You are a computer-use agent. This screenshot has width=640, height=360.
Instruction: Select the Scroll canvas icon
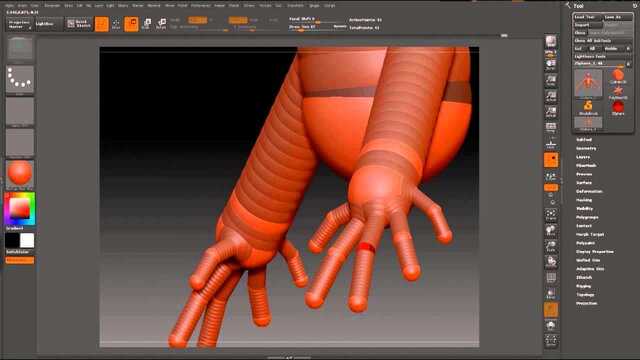pyautogui.click(x=551, y=64)
